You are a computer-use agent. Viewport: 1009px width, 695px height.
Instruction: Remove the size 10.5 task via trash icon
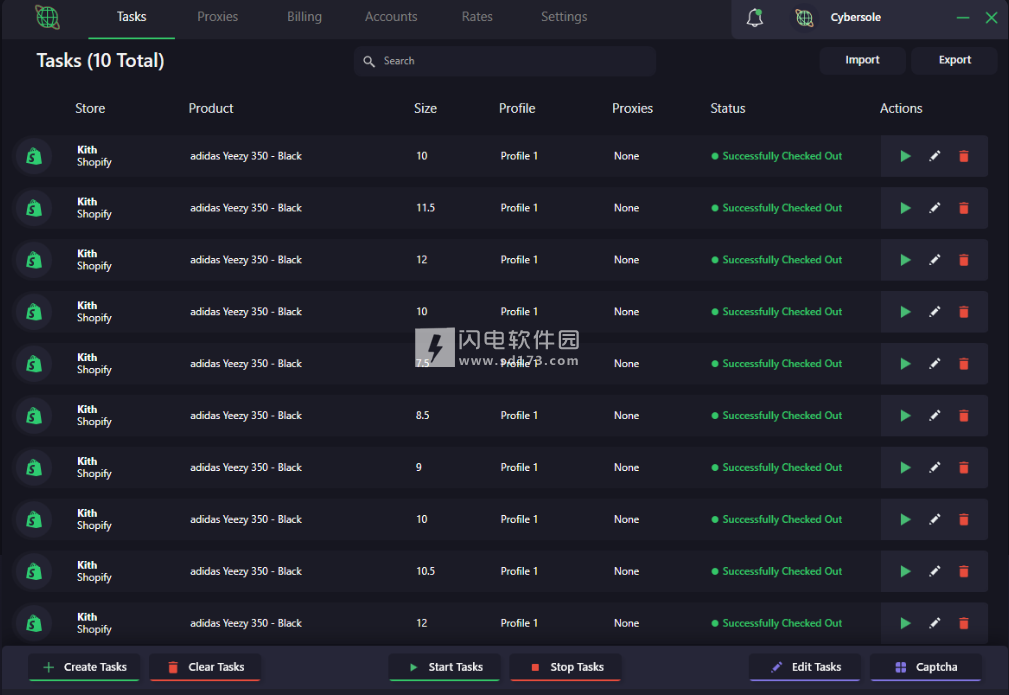[x=963, y=571]
